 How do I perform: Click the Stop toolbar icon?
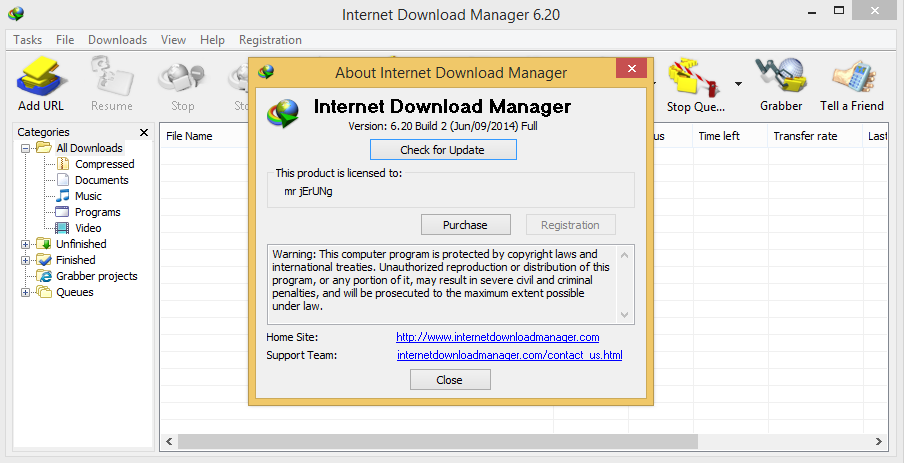(x=182, y=76)
